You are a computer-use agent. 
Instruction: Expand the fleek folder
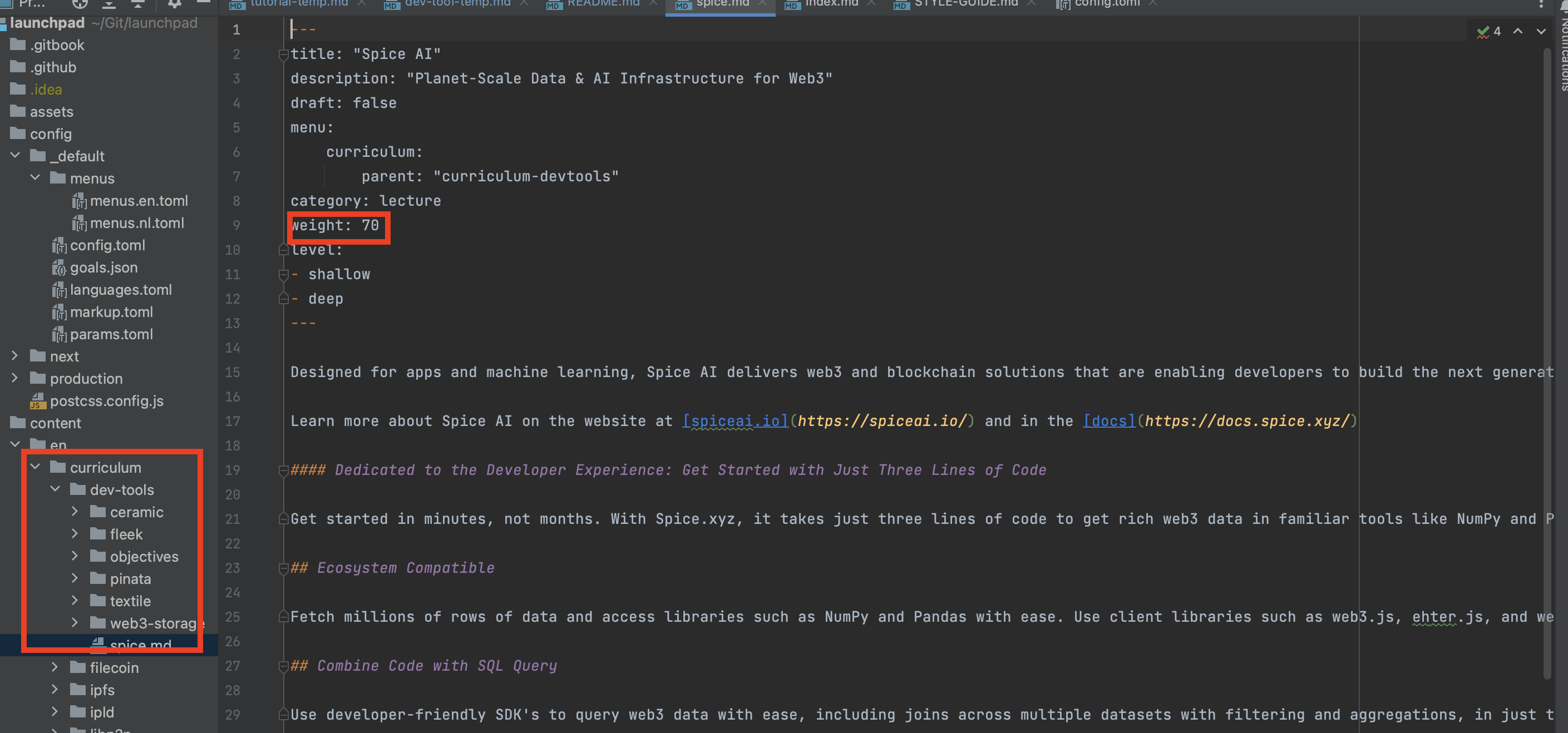(75, 533)
